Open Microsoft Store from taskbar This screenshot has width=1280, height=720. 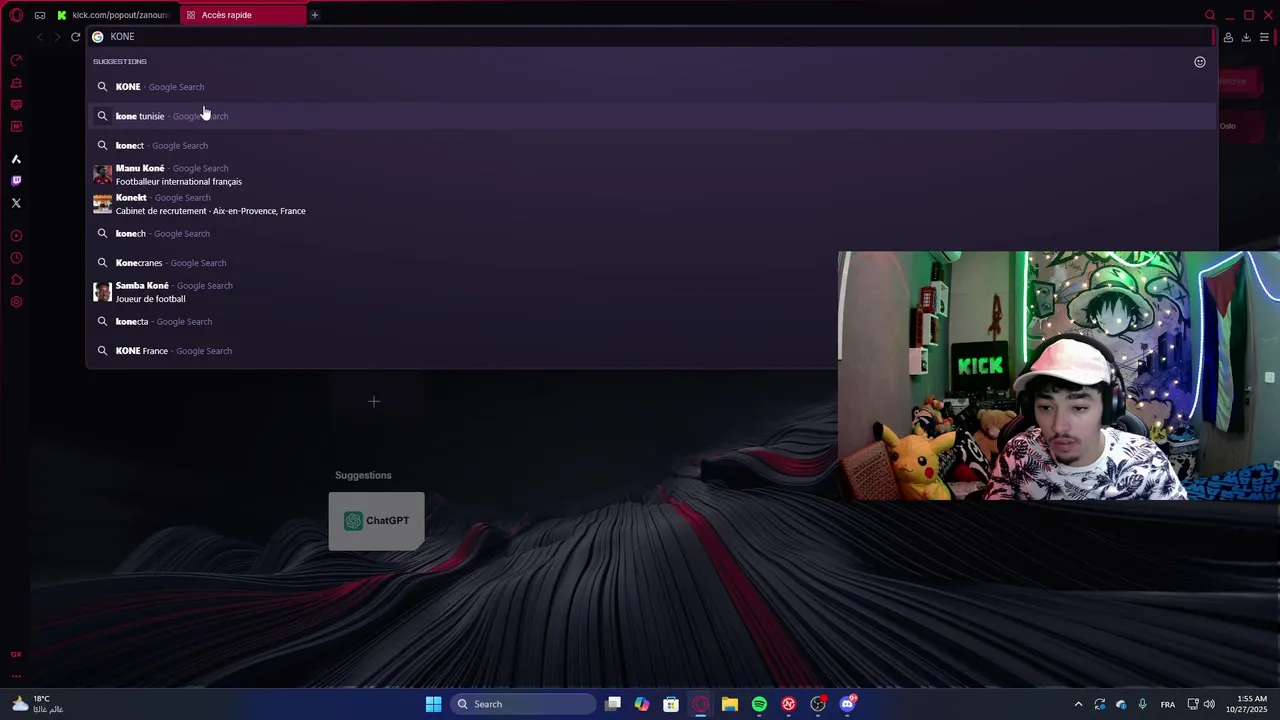click(x=671, y=704)
